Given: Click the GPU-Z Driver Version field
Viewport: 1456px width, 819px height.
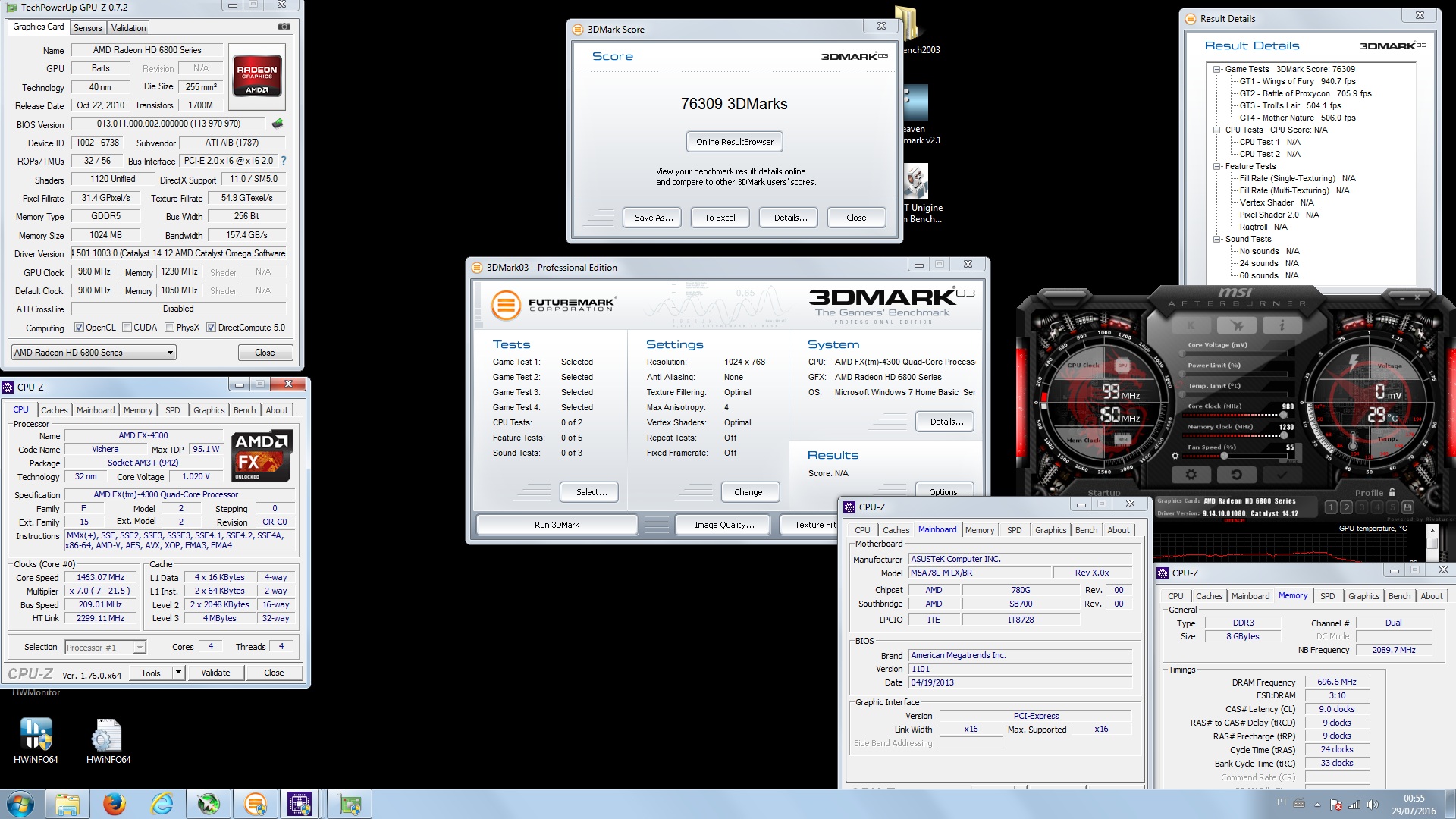Looking at the screenshot, I should [179, 253].
